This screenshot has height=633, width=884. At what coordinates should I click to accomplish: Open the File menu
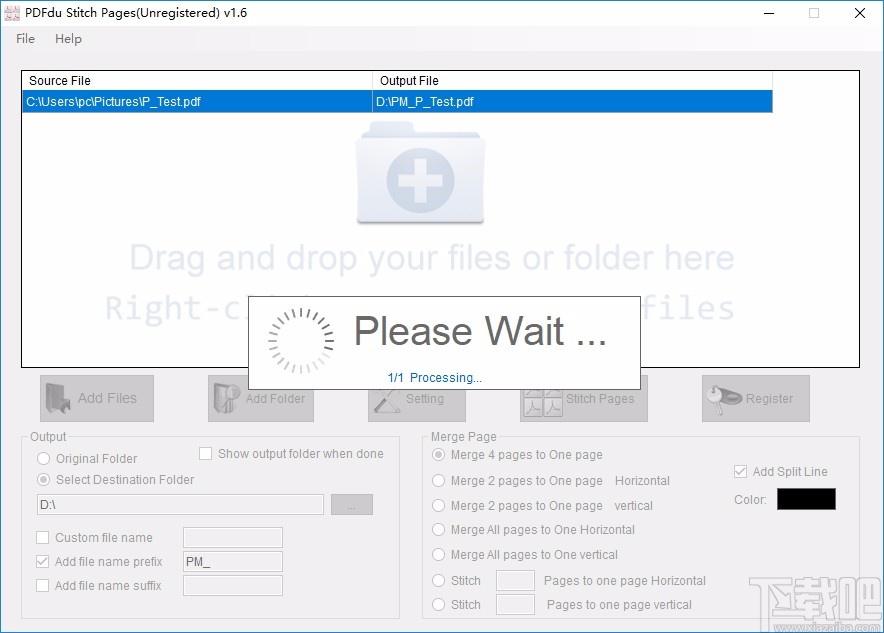[x=26, y=39]
